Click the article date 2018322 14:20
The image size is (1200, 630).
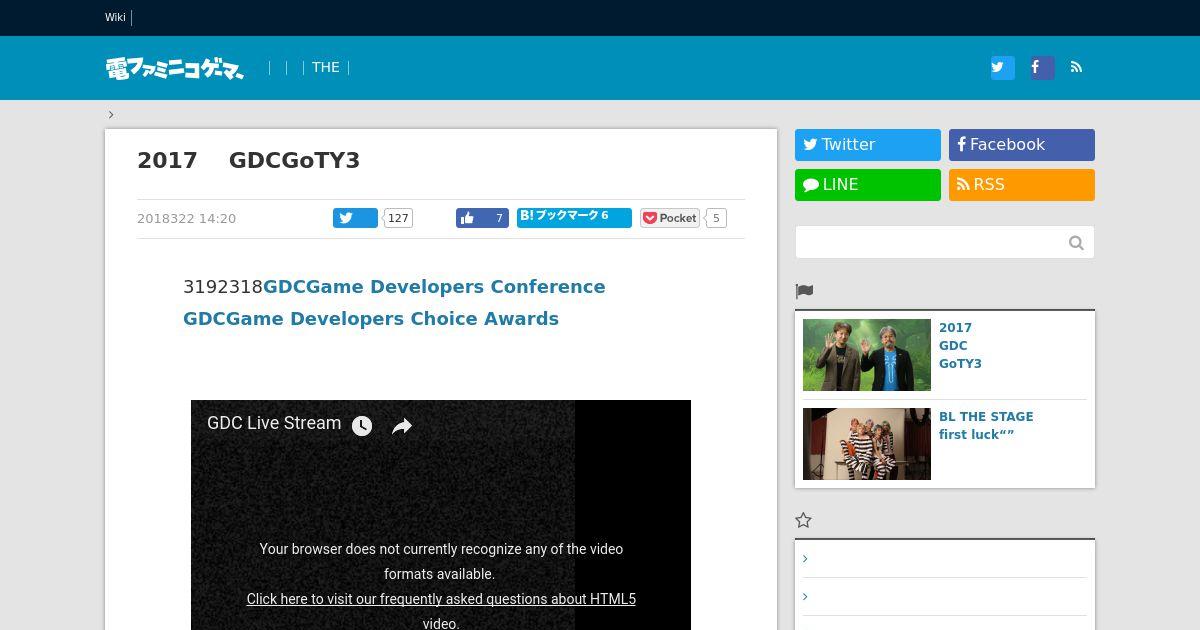(187, 219)
